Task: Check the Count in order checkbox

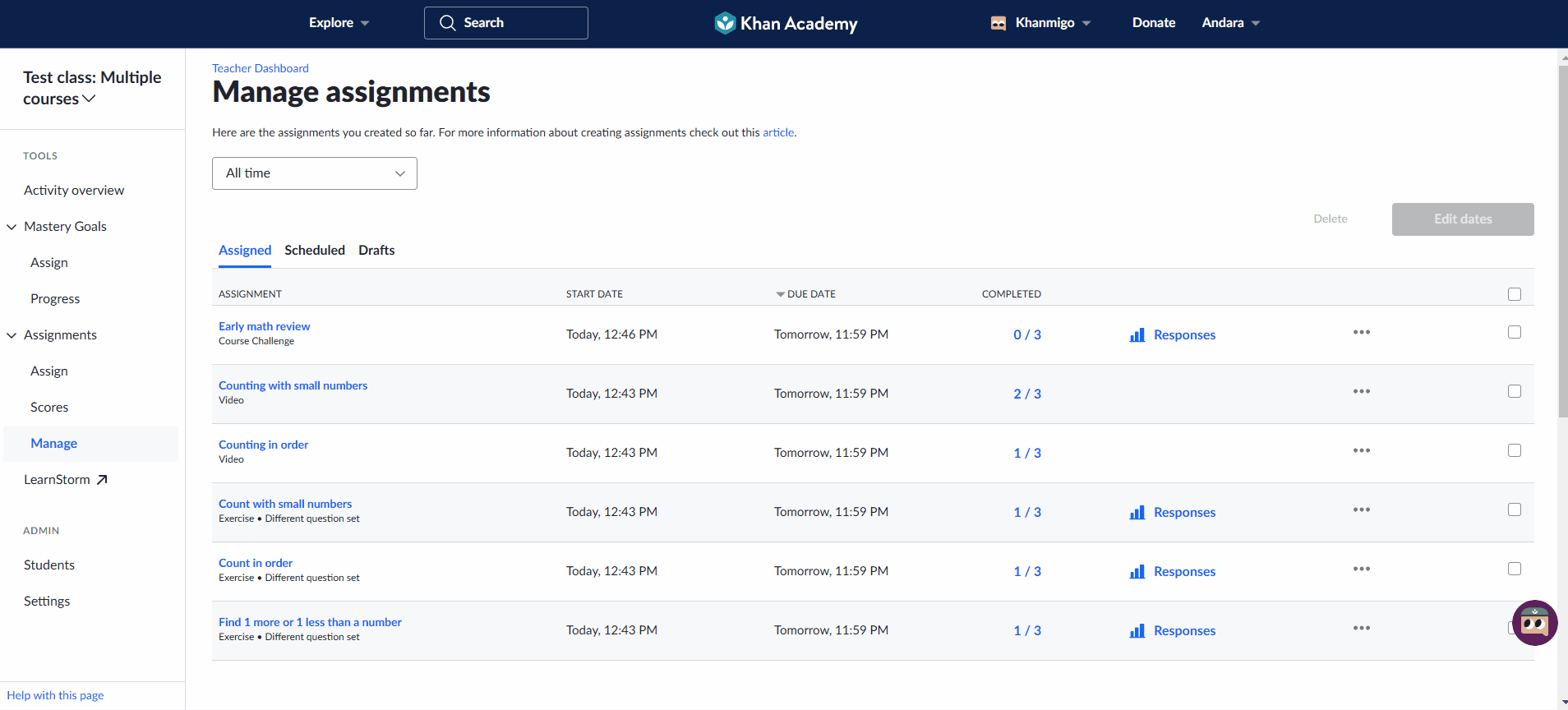Action: click(x=1515, y=569)
